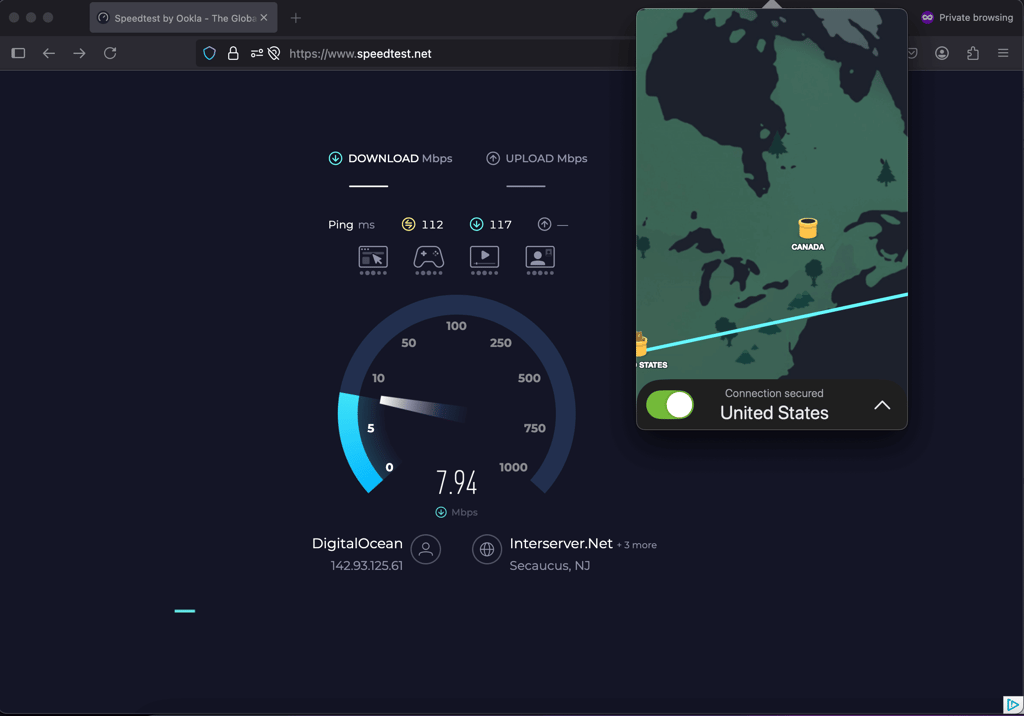Click the UPLOAD Mbps label
1024x716 pixels.
546,159
